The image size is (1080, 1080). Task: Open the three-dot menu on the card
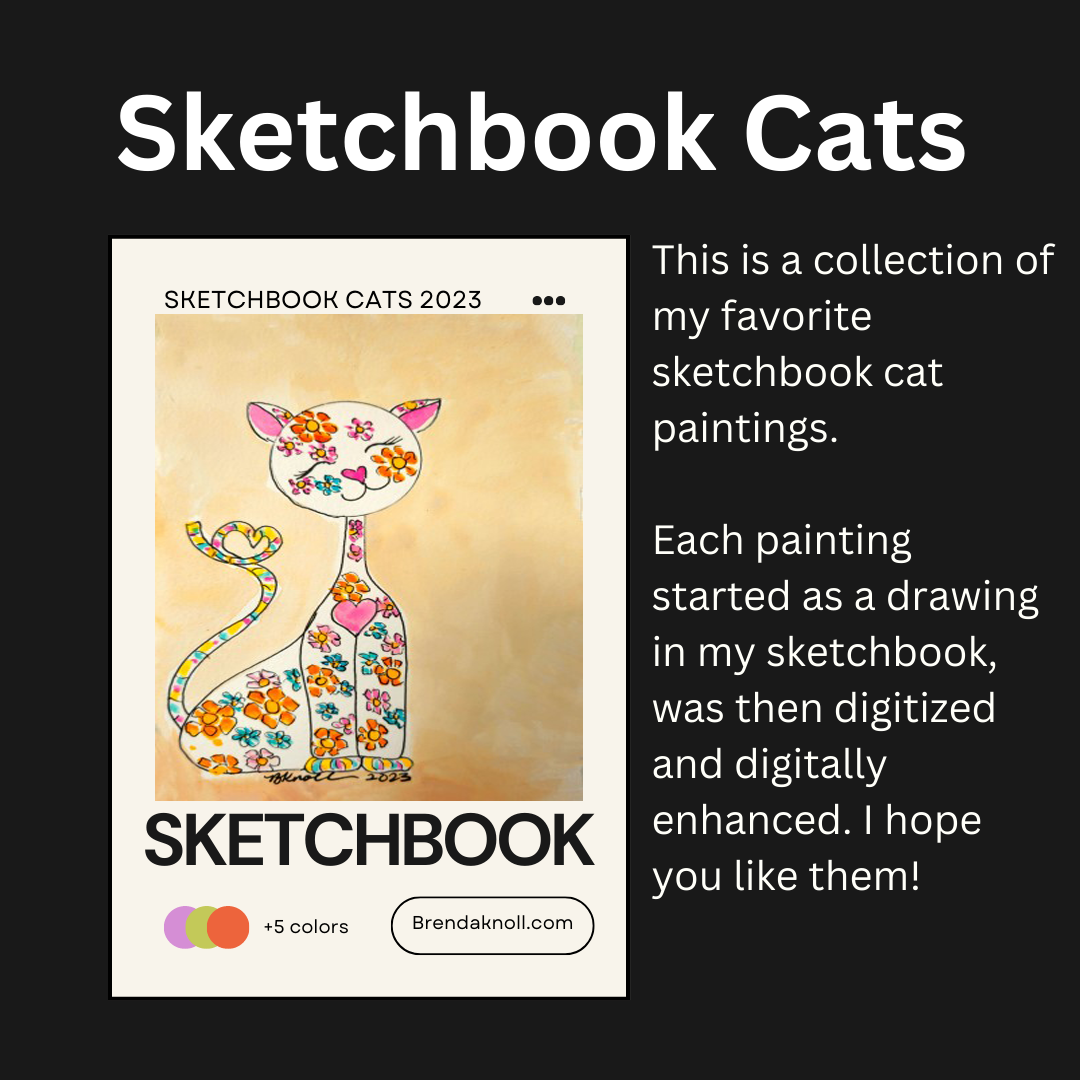(x=549, y=300)
